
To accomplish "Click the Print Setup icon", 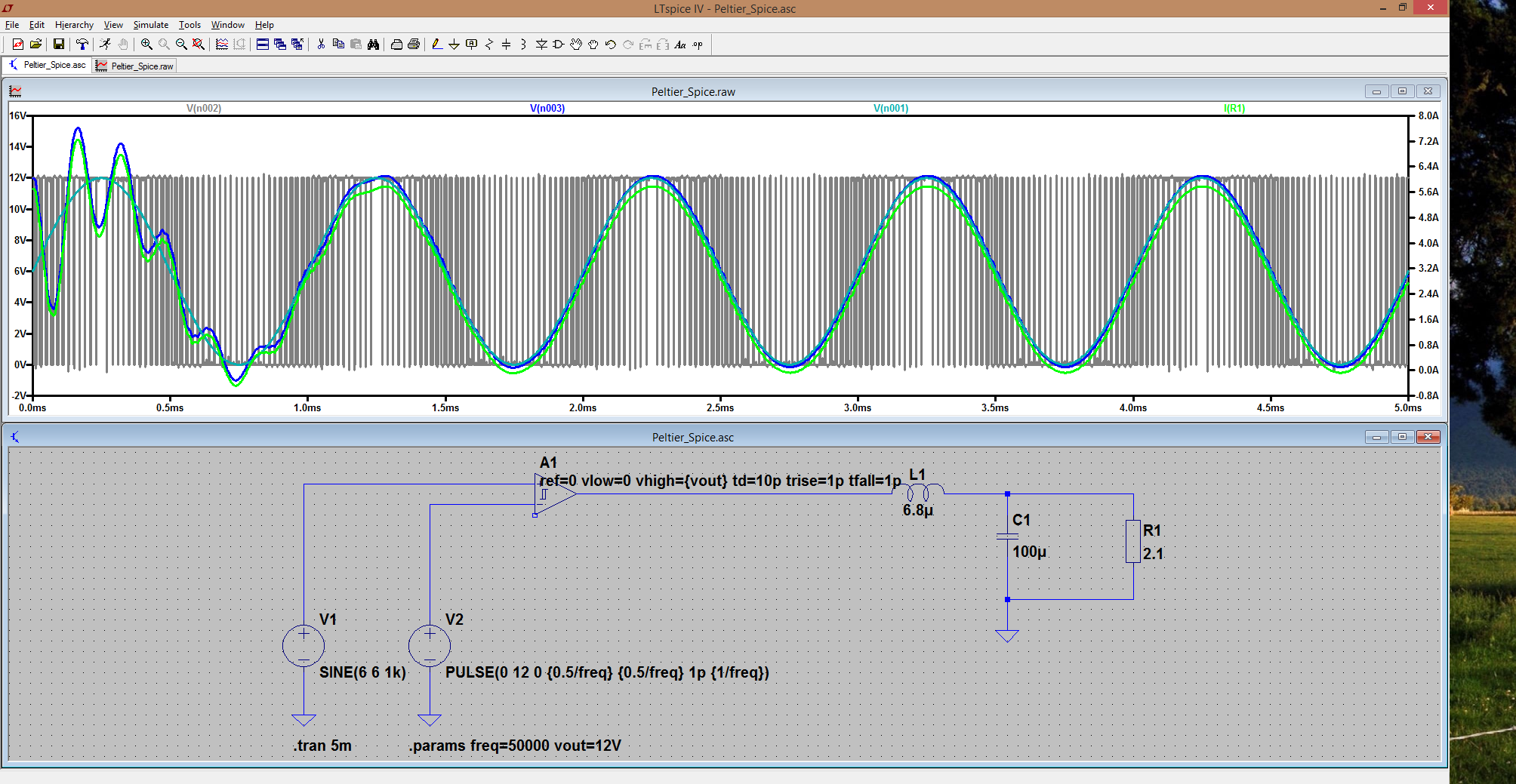I will tap(396, 45).
